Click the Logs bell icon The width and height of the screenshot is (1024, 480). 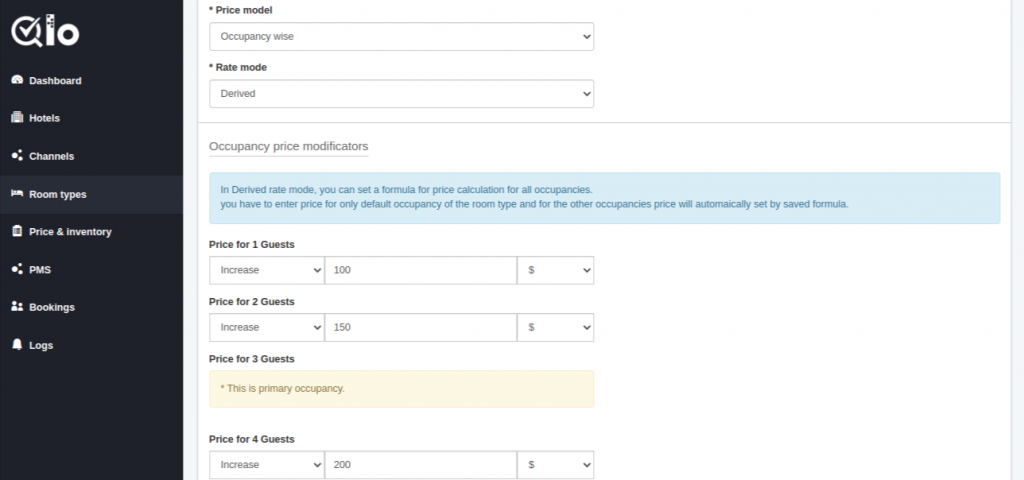tap(17, 344)
